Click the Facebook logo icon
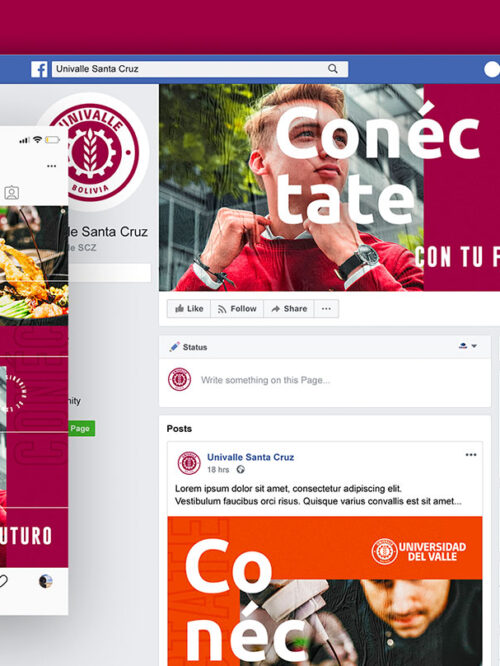The width and height of the screenshot is (500, 666). coord(39,69)
